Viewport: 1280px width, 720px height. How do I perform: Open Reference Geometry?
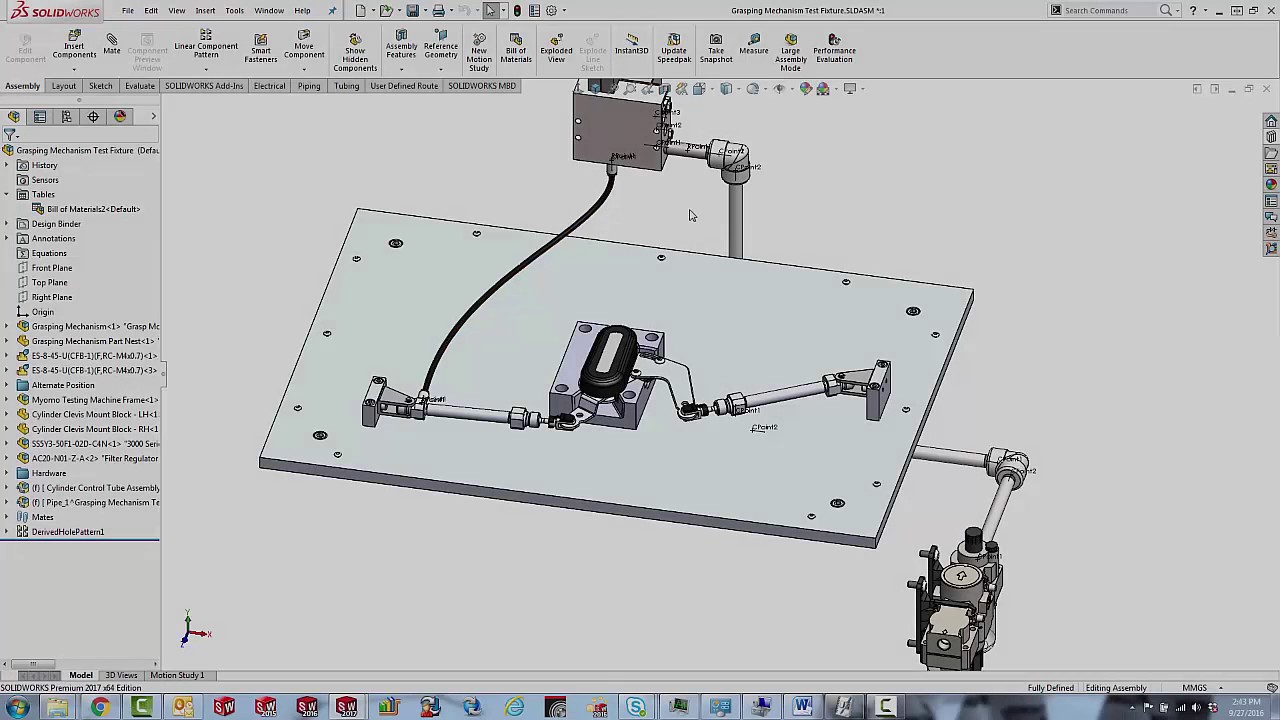440,45
